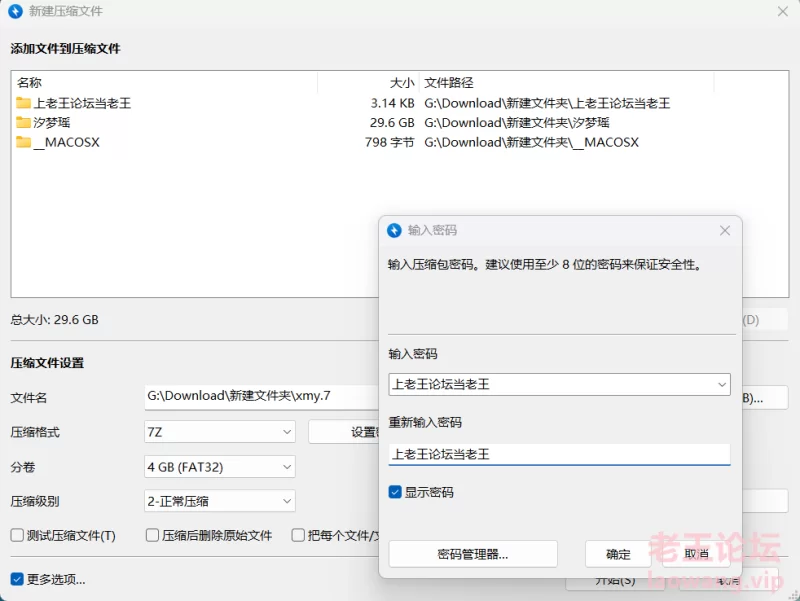
Task: Close the 输入密码 dialog with X
Action: [x=725, y=230]
